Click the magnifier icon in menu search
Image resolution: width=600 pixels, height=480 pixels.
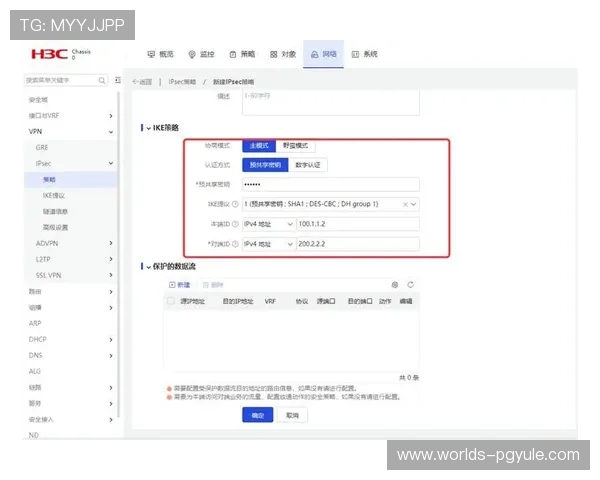point(102,80)
